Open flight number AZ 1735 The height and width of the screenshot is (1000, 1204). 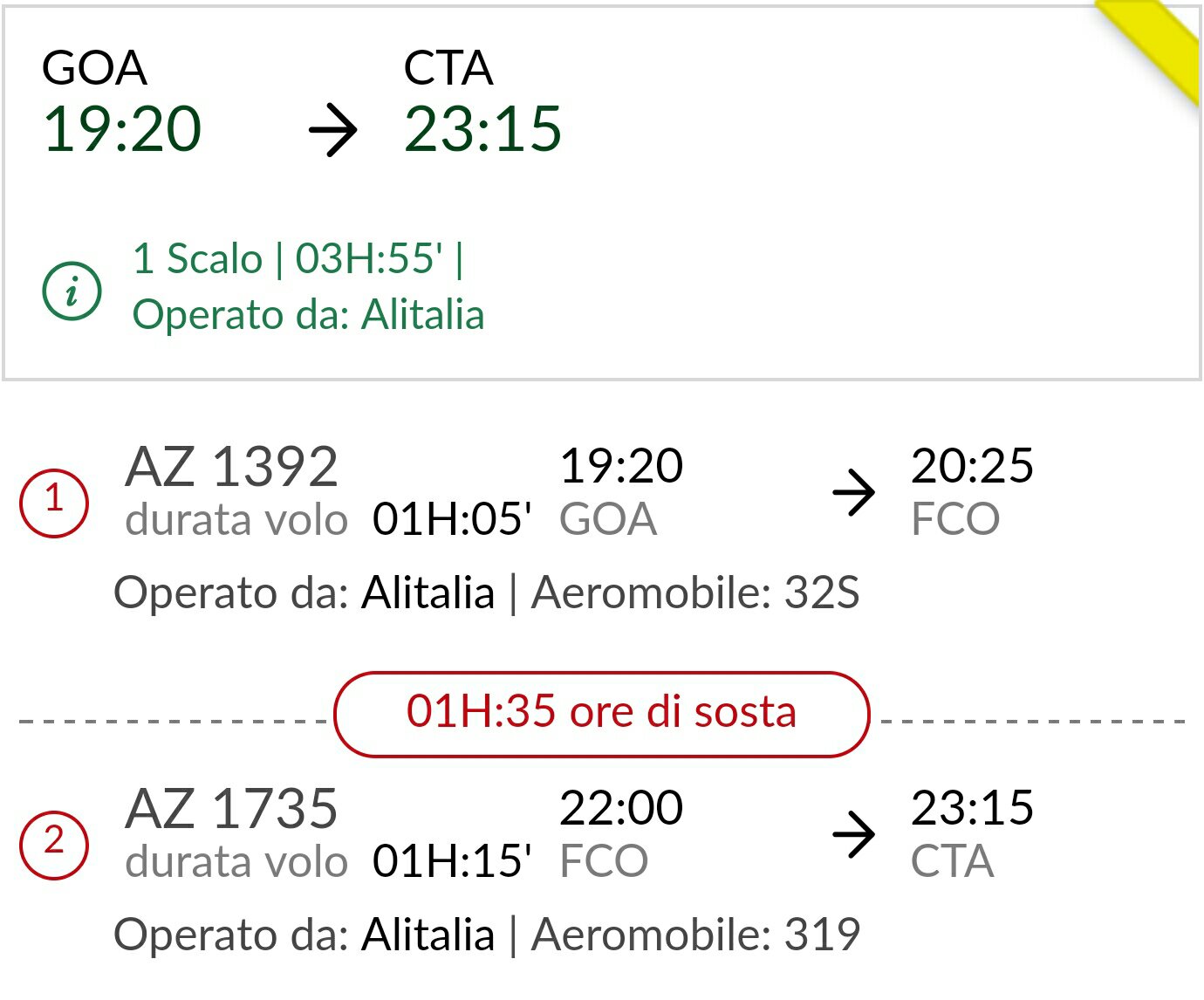point(231,809)
